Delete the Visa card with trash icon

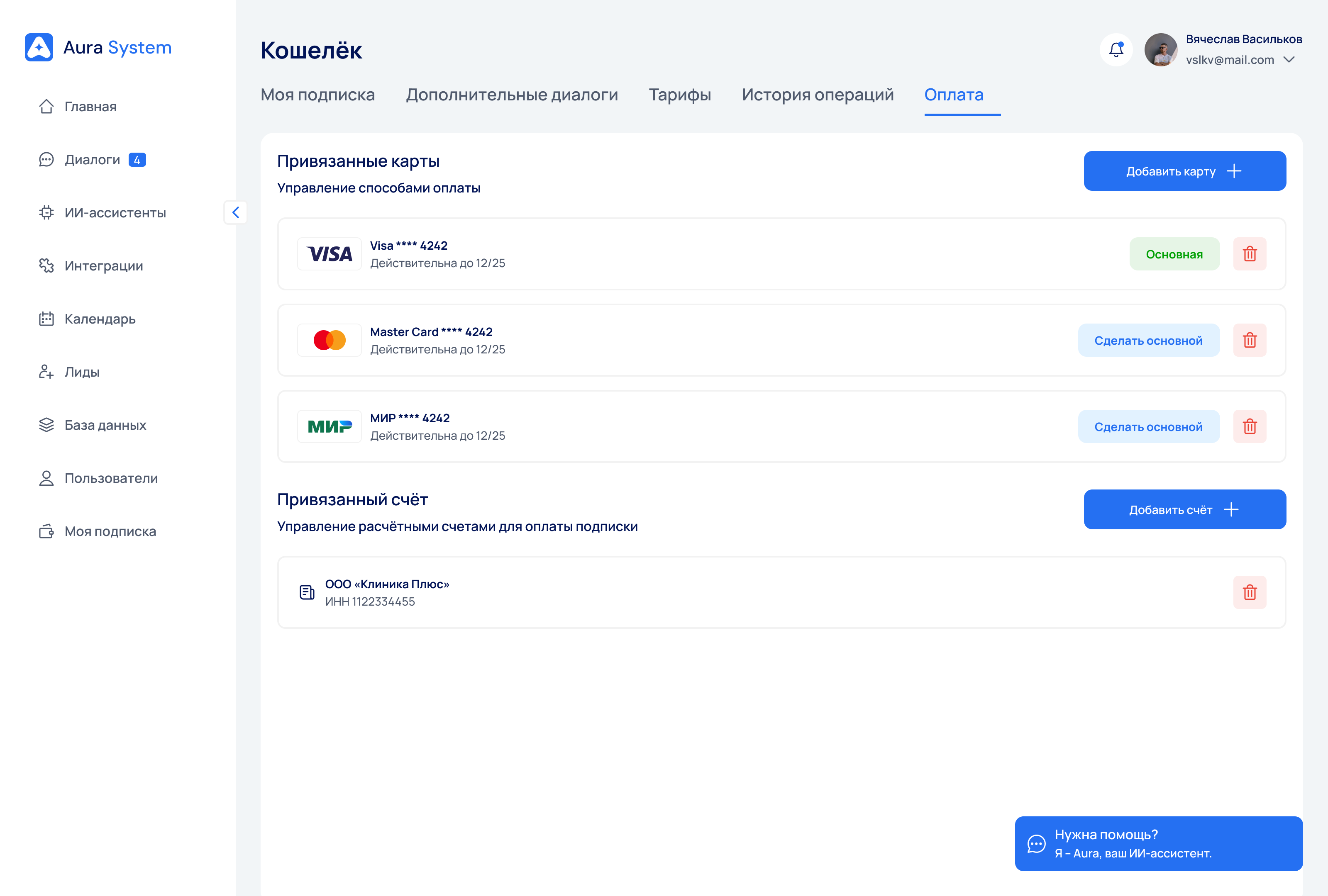[1249, 254]
